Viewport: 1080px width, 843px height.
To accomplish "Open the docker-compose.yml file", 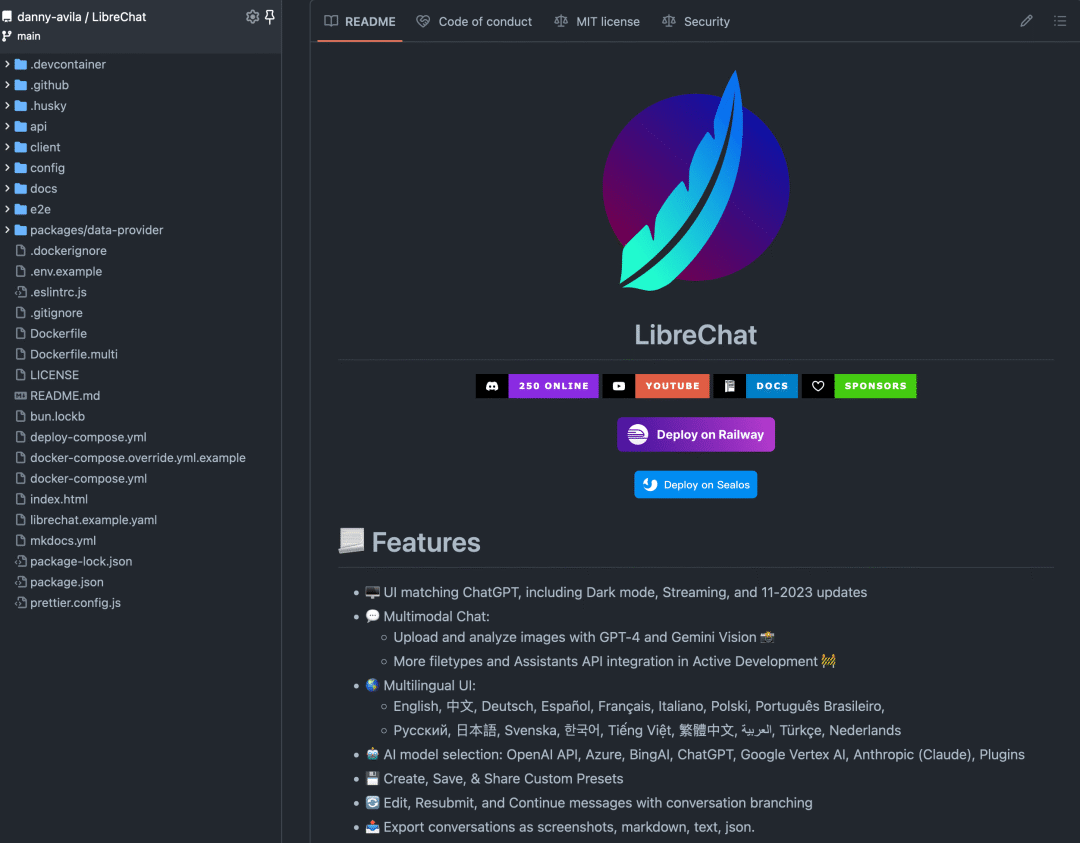I will [88, 478].
